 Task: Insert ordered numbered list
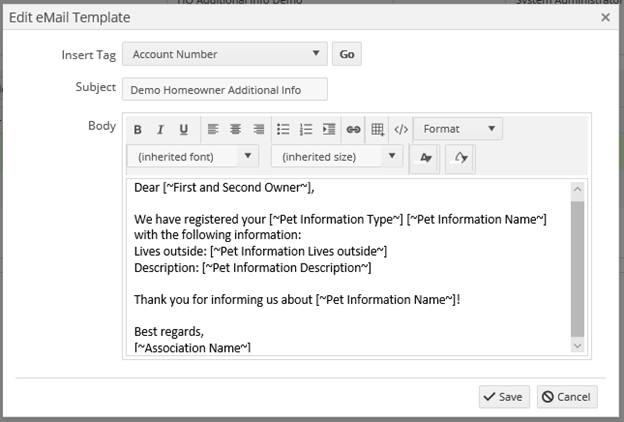[x=306, y=129]
